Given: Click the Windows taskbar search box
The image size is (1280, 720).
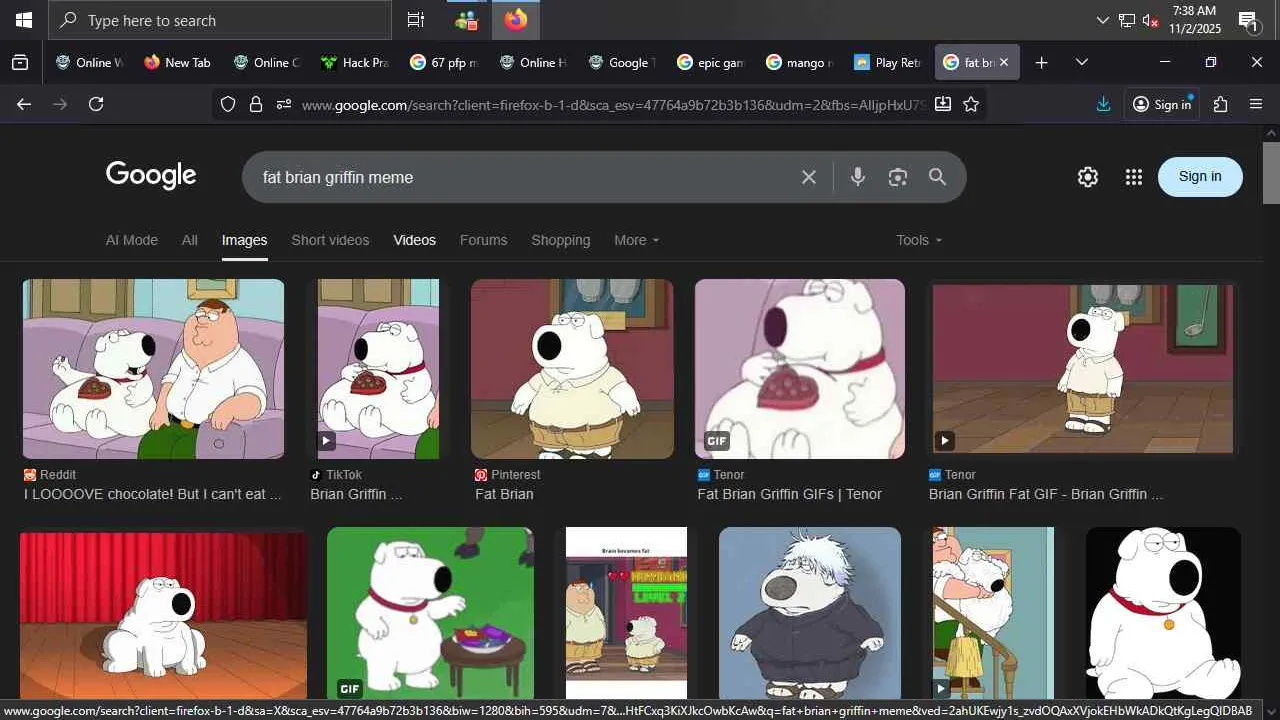Looking at the screenshot, I should point(220,20).
